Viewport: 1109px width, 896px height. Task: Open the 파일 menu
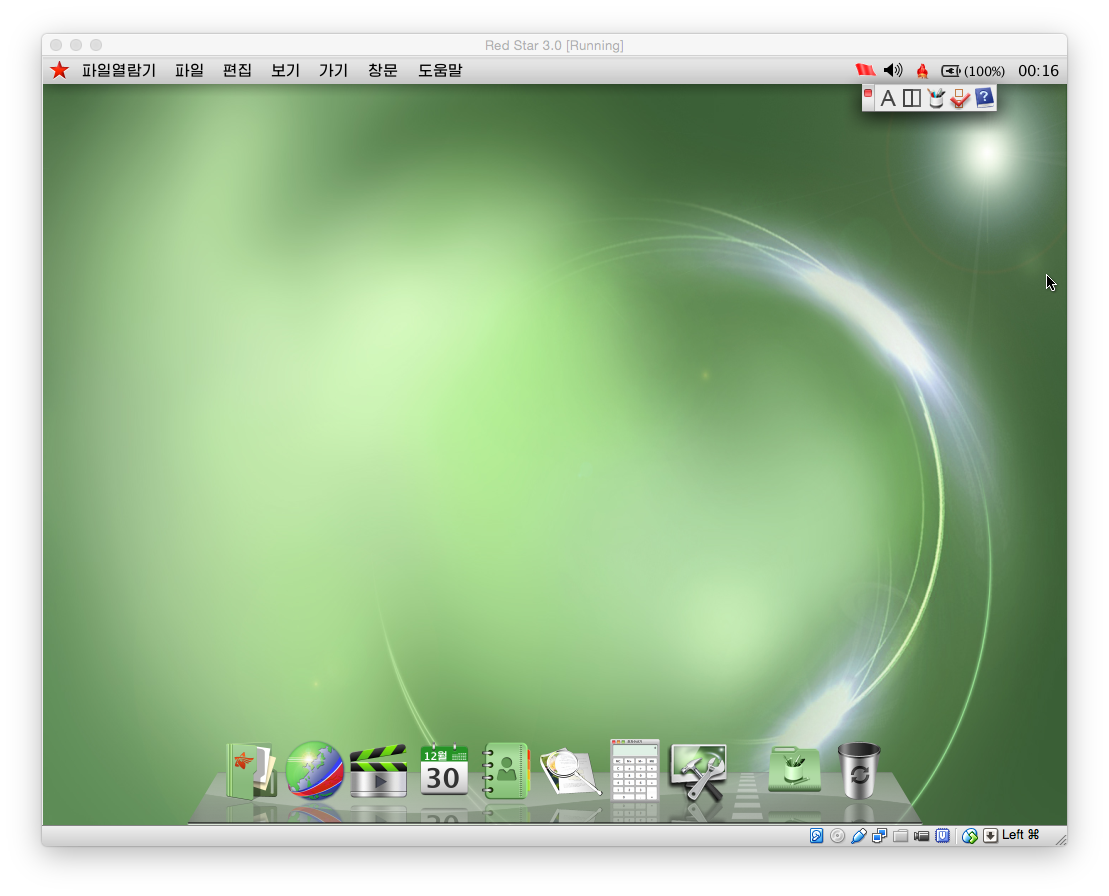tap(189, 71)
